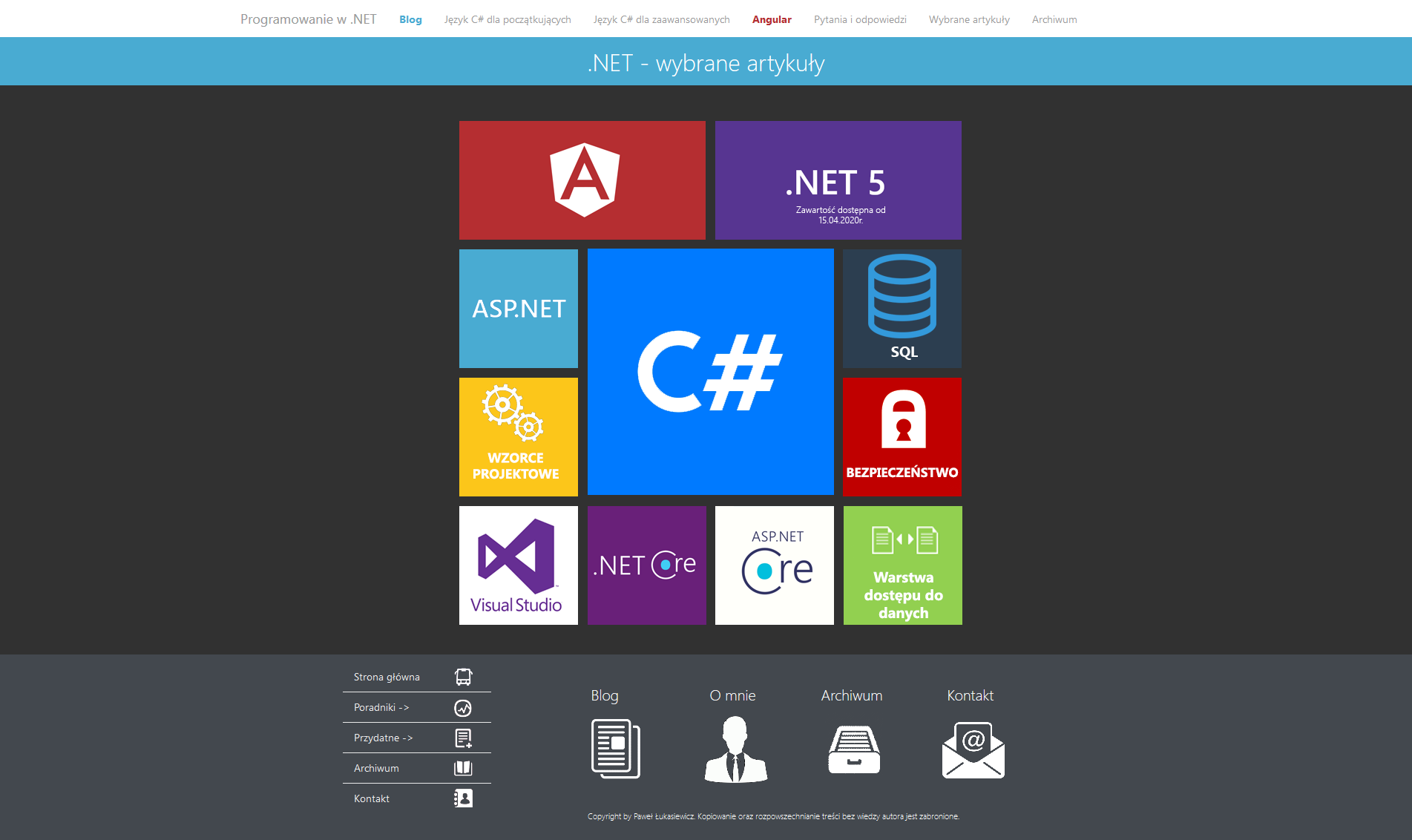This screenshot has height=840, width=1412.
Task: Select the Angular item in top navigation
Action: tap(772, 19)
